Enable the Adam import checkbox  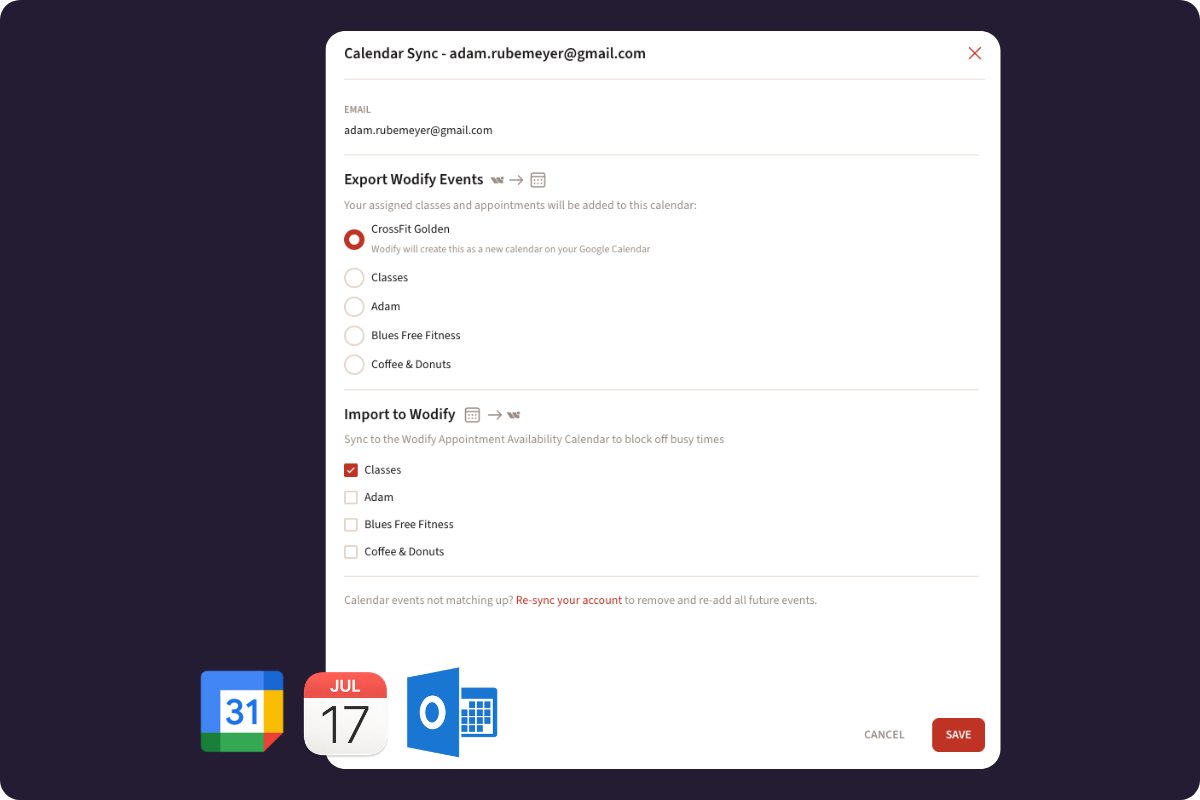(351, 497)
